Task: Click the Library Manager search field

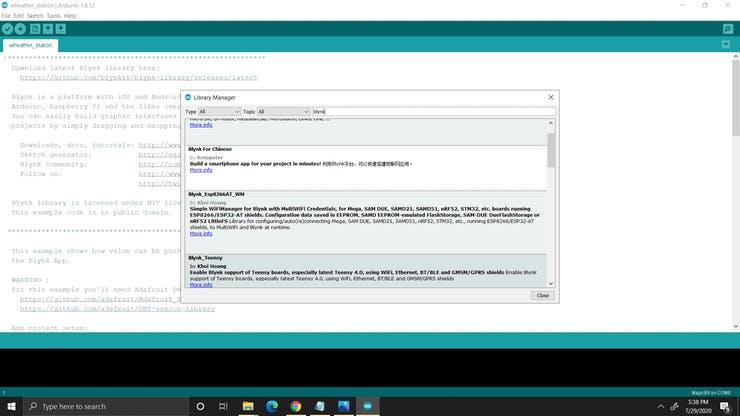Action: coord(434,112)
